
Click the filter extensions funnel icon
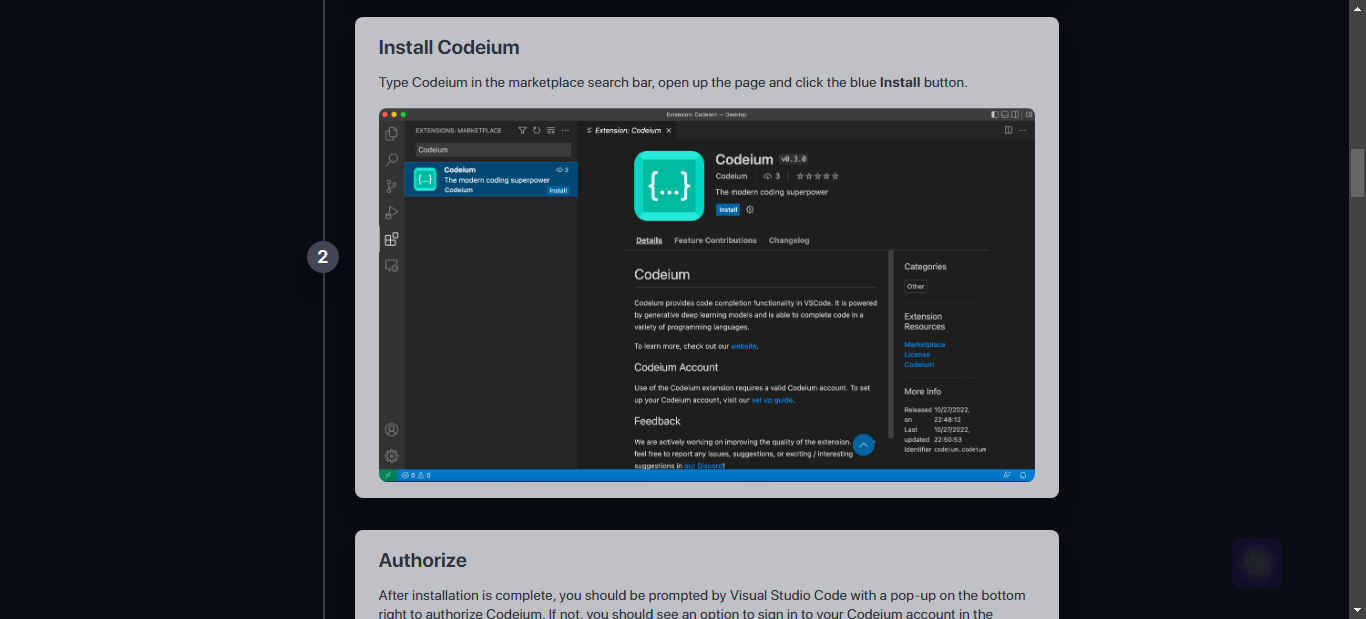point(522,130)
